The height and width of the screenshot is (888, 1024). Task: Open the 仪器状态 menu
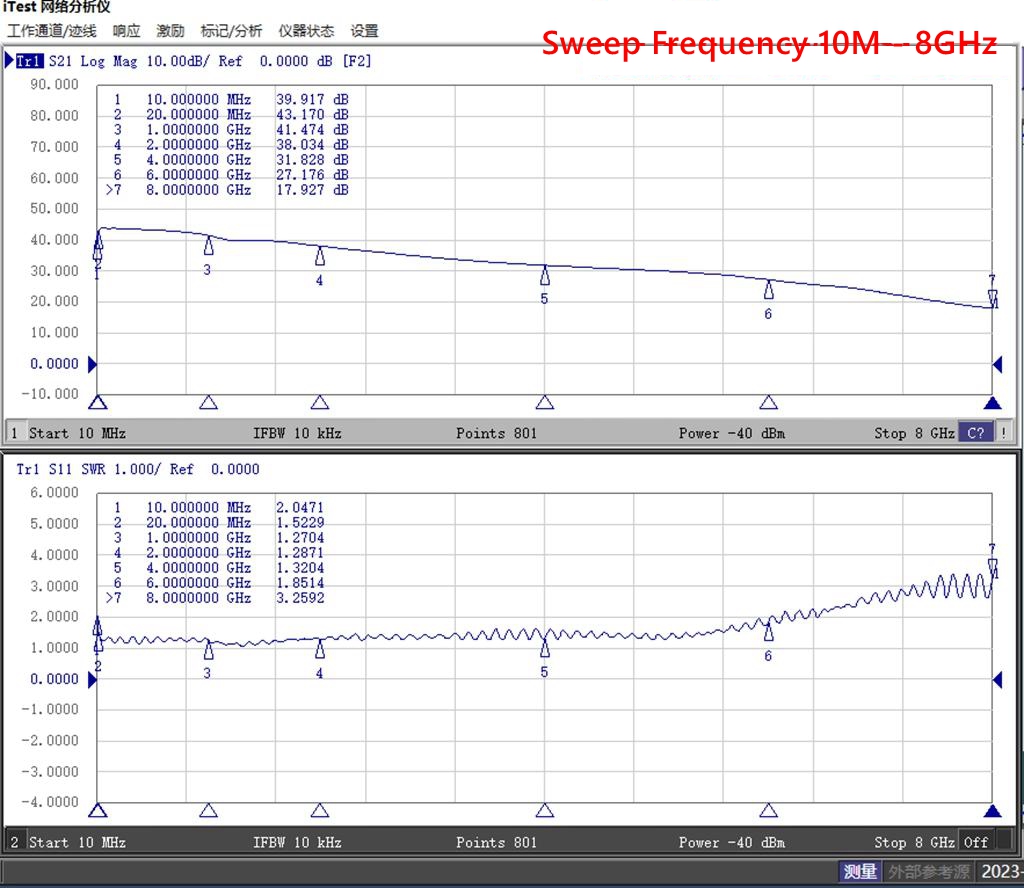click(x=306, y=31)
